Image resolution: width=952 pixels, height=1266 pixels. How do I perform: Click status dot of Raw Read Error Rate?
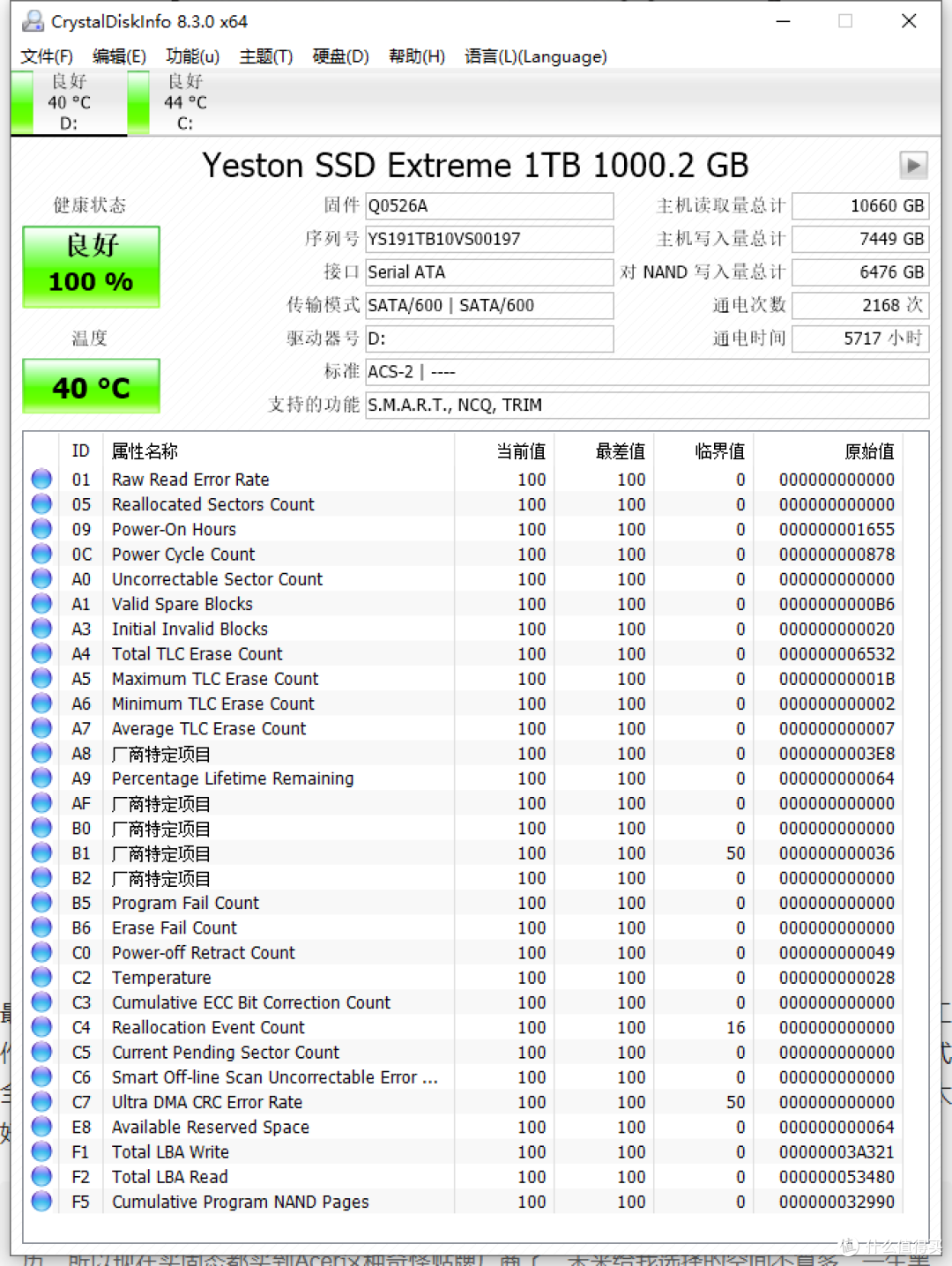point(41,479)
